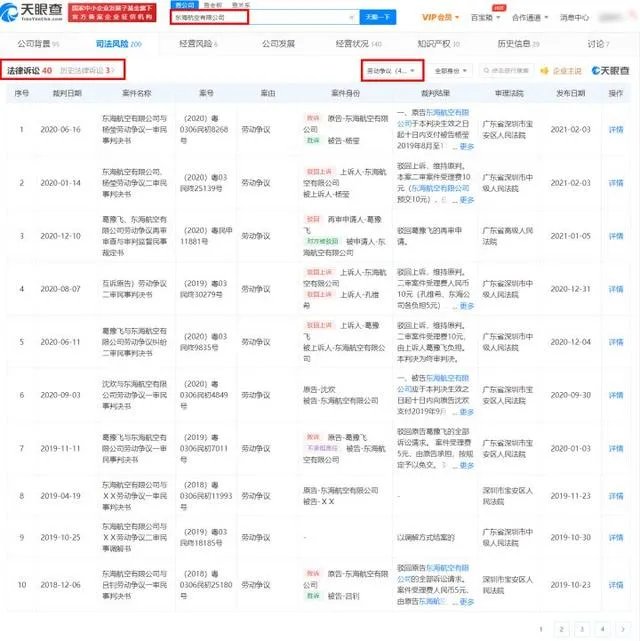This screenshot has height=641, width=640.
Task: Open 消息中心 in the header
Action: pos(574,18)
